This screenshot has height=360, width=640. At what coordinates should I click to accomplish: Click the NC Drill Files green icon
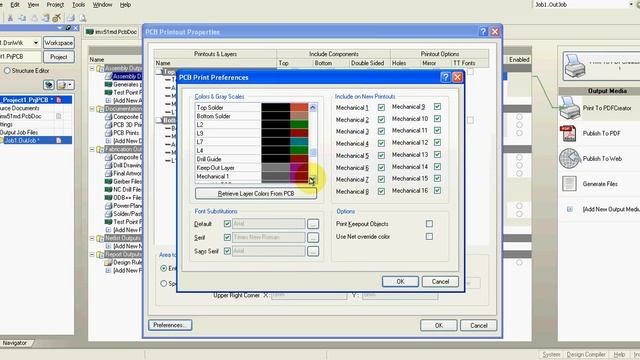(108, 189)
